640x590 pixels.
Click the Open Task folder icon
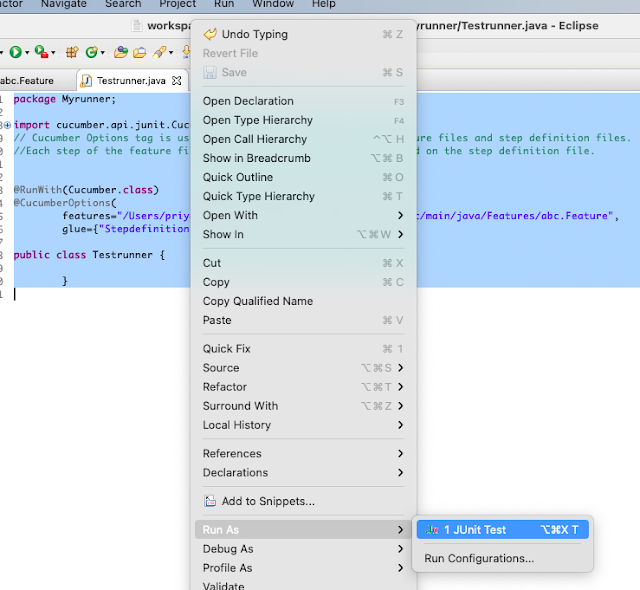[x=140, y=52]
